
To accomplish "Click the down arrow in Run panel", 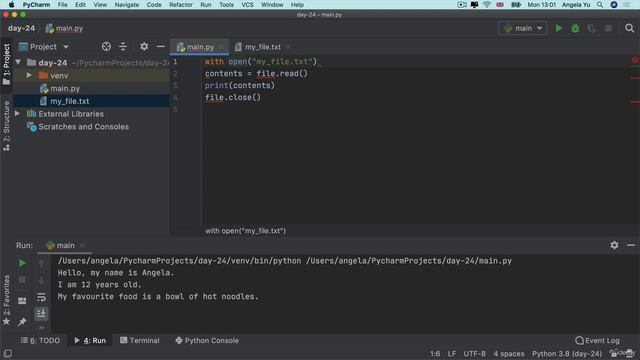I will pos(41,280).
